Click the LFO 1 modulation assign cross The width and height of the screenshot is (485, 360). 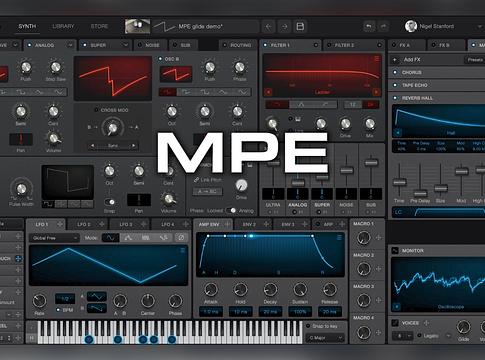[x=60, y=224]
